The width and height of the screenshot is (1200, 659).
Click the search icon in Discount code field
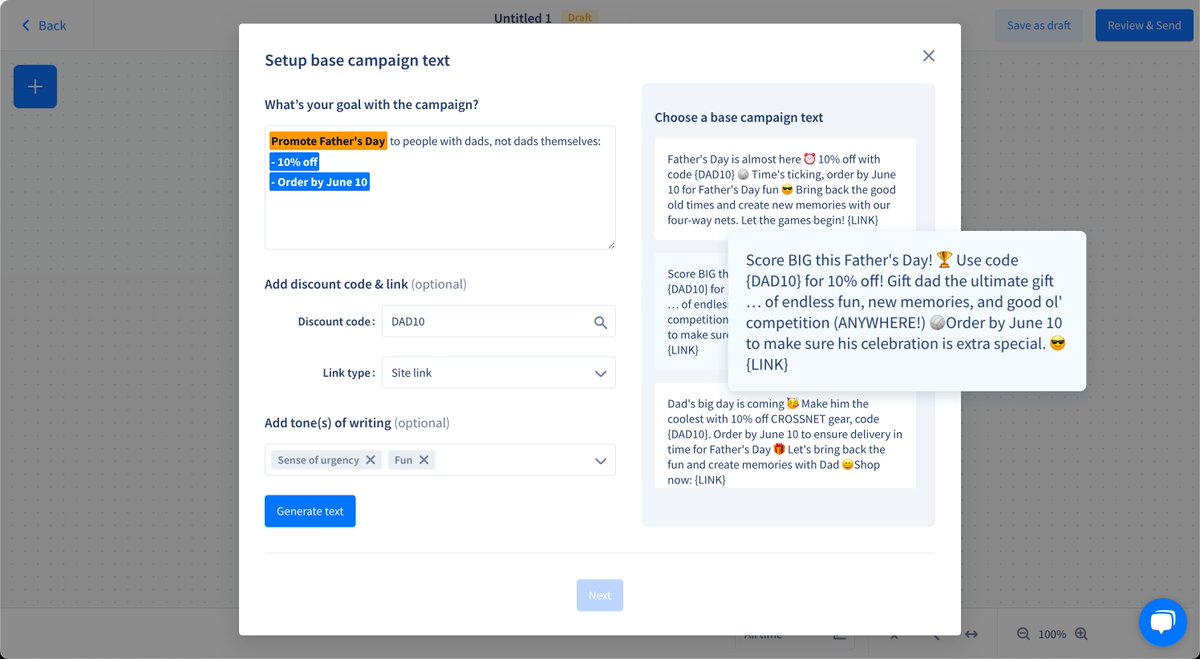600,322
